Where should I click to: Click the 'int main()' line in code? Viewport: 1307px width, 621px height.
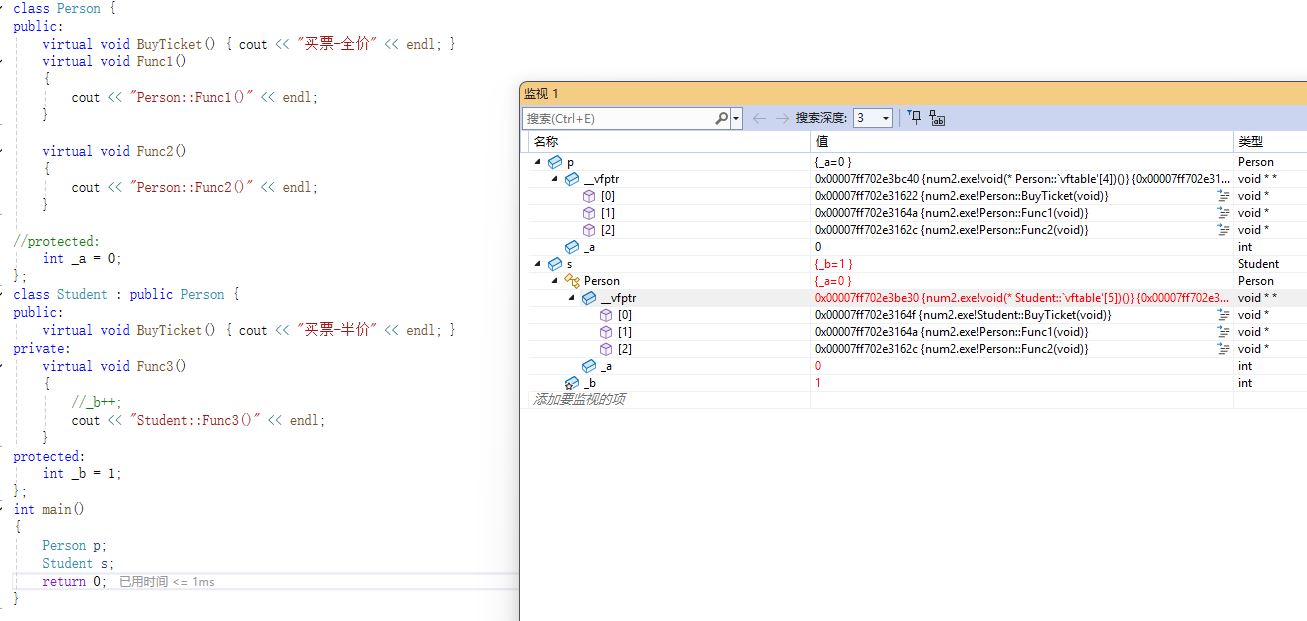pyautogui.click(x=49, y=509)
